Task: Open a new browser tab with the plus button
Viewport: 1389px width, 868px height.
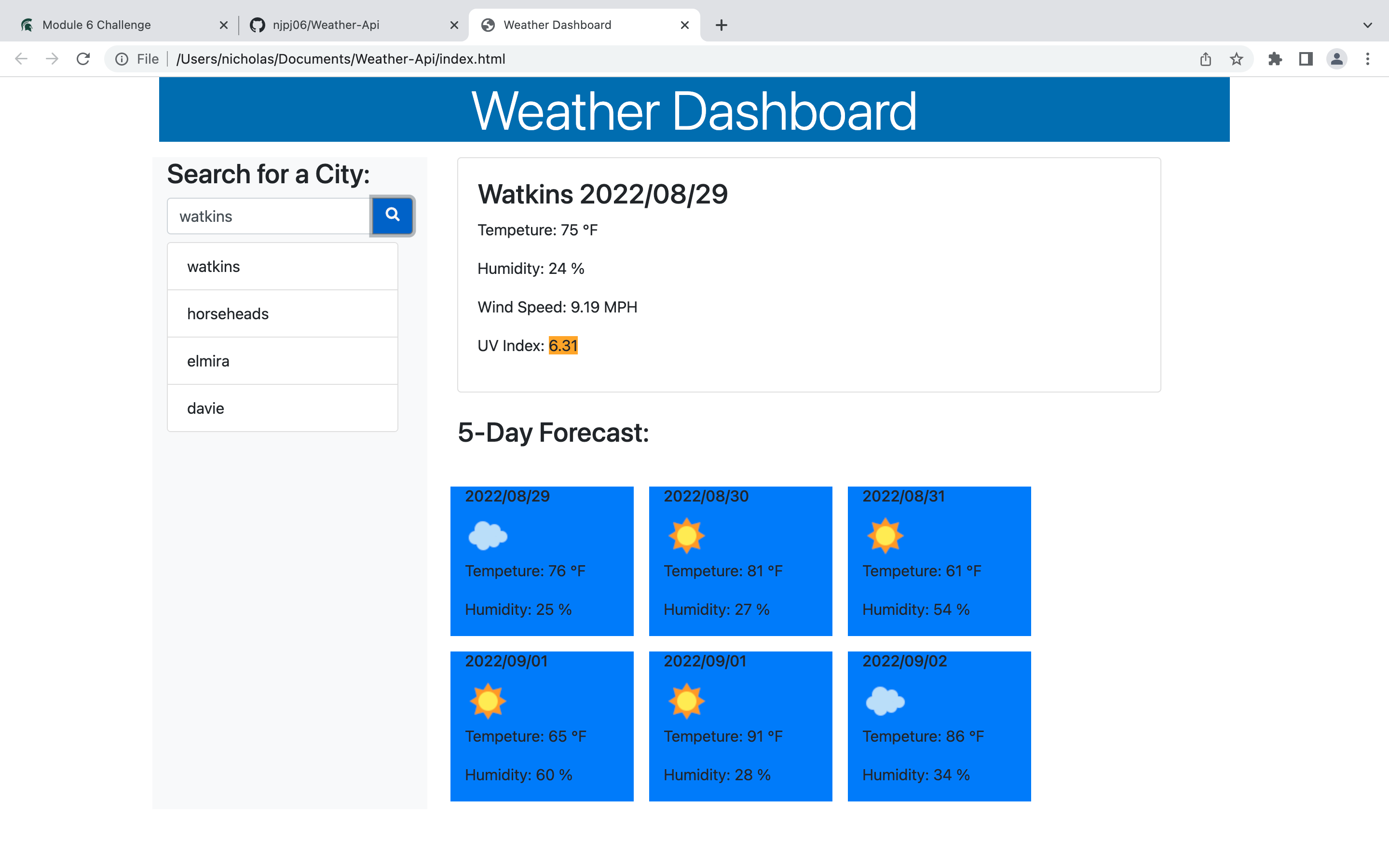Action: click(722, 25)
